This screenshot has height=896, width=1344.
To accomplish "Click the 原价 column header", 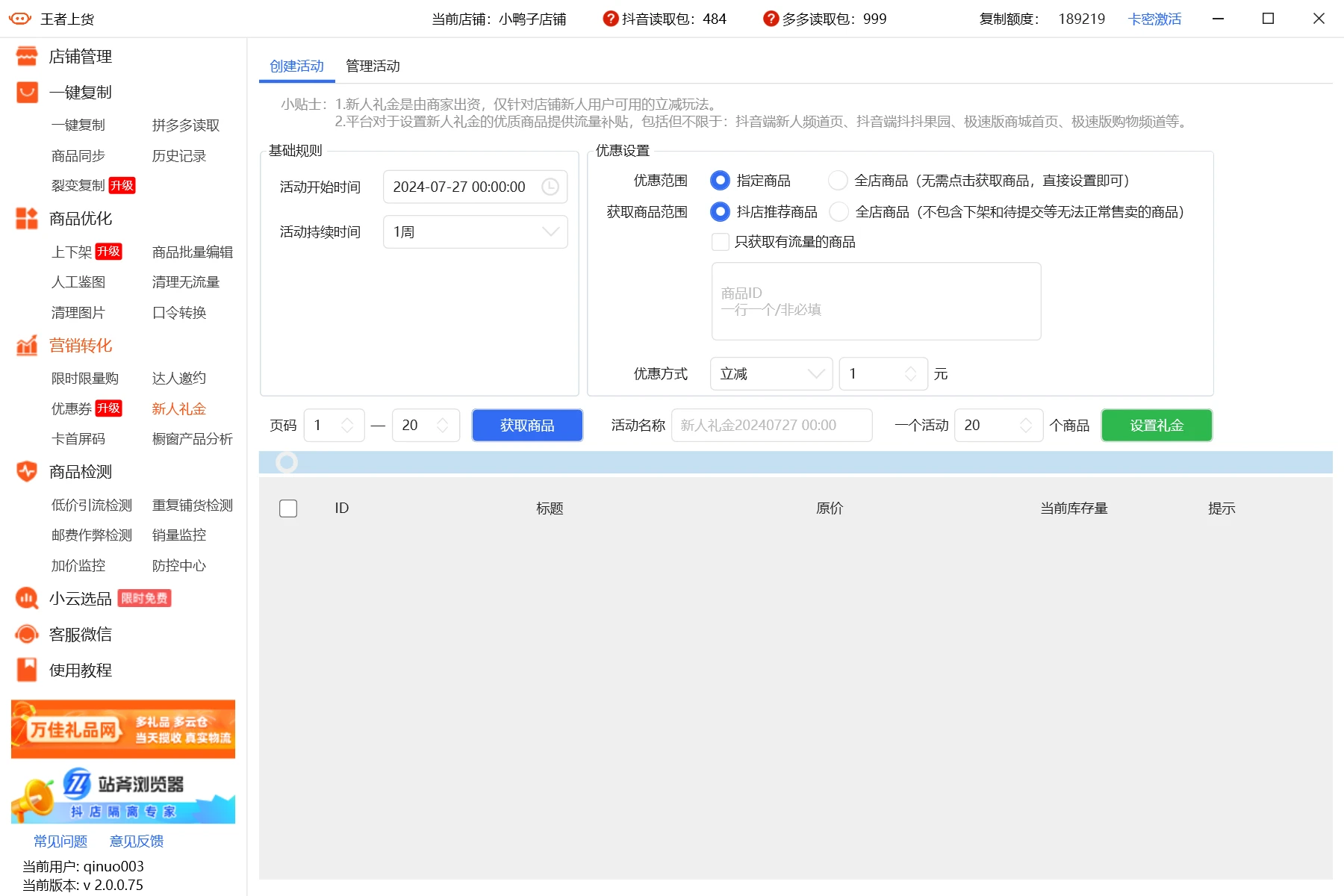I will coord(830,508).
